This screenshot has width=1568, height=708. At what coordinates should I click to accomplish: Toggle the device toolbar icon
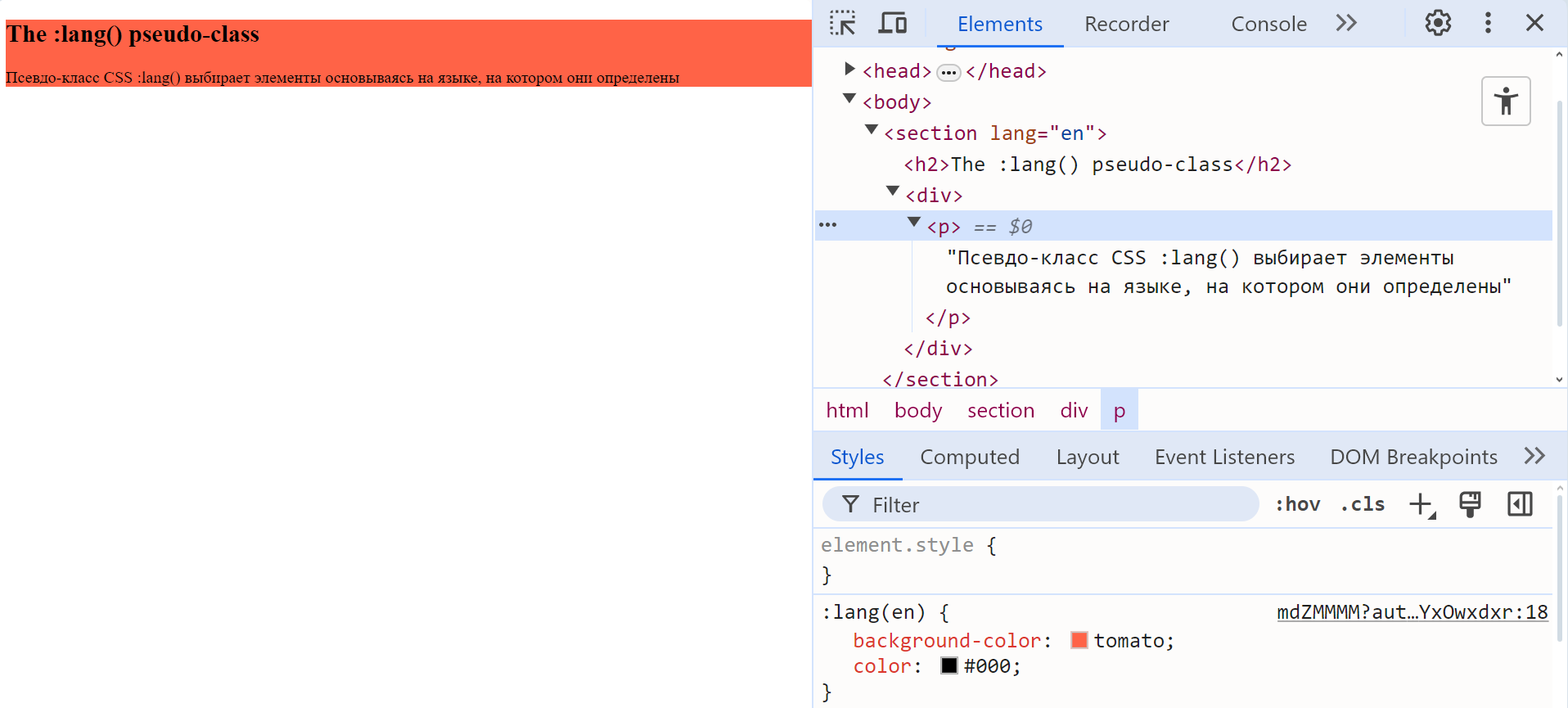point(892,23)
